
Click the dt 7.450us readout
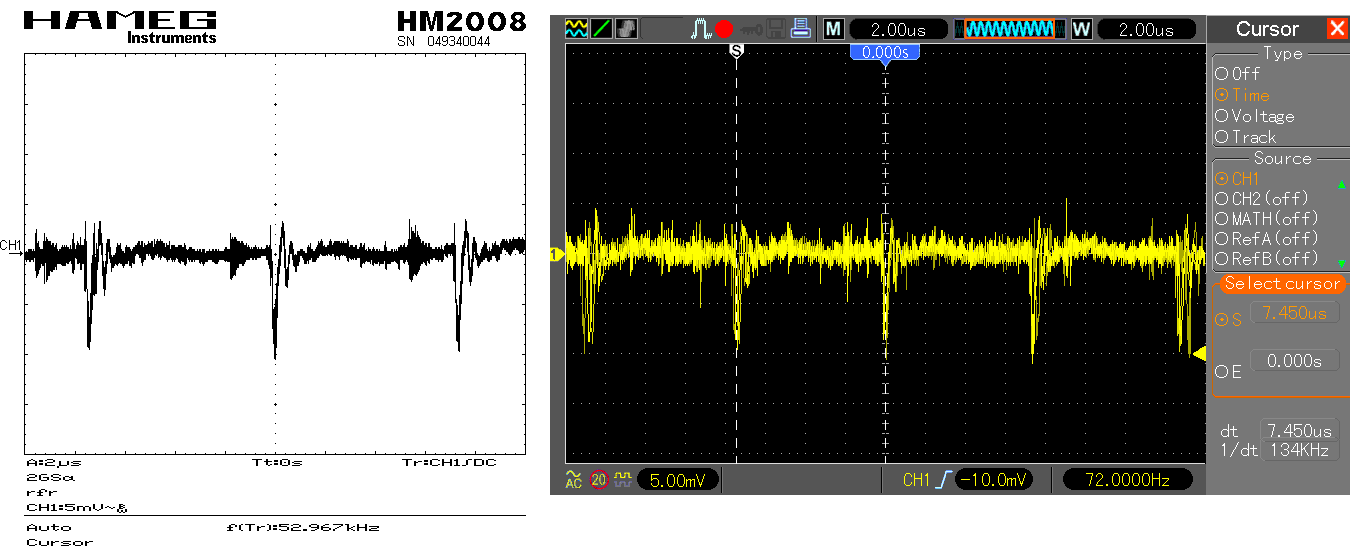coord(1299,431)
